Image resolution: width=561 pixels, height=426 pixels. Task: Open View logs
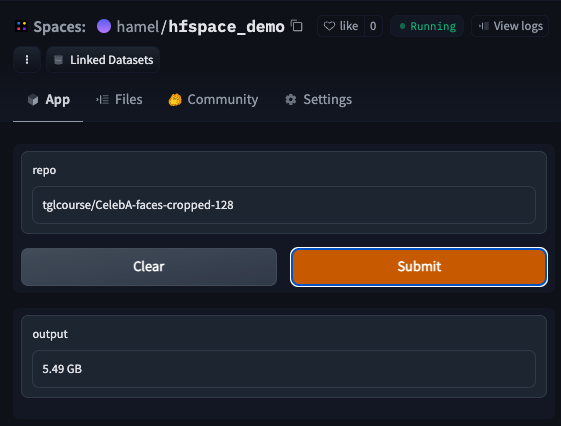510,26
